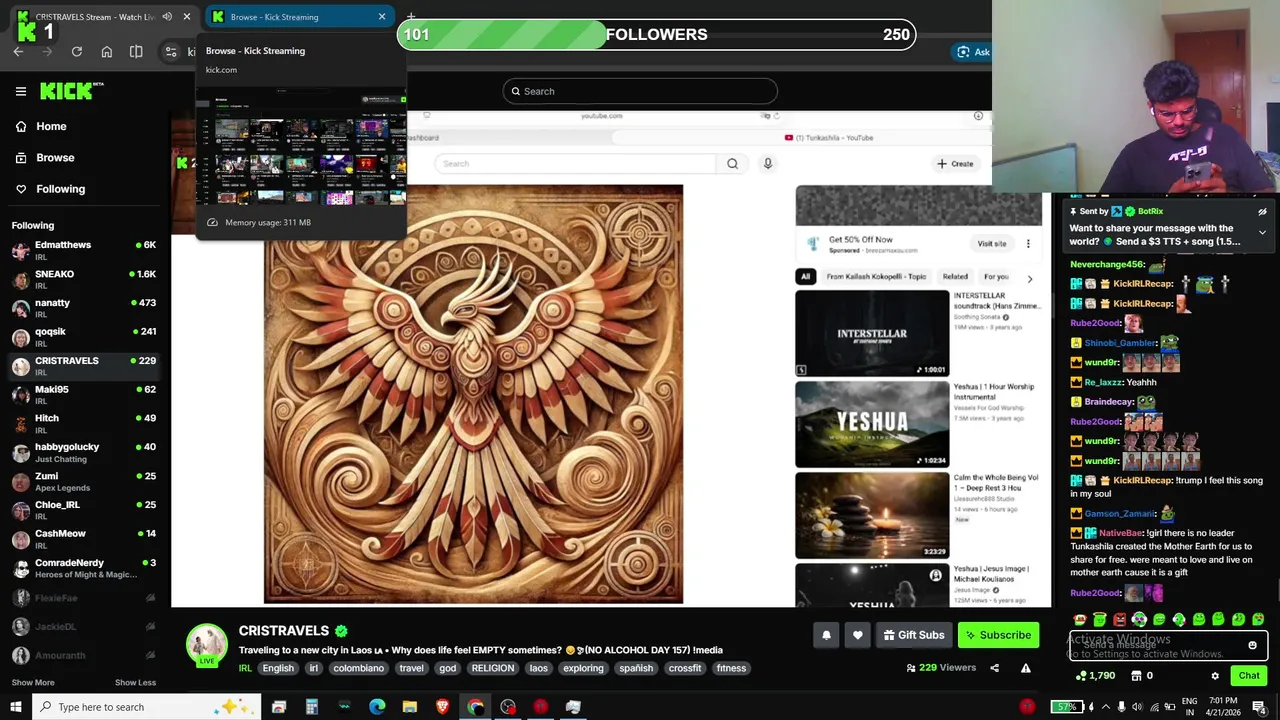Click the Gift Subs button

[x=913, y=635]
